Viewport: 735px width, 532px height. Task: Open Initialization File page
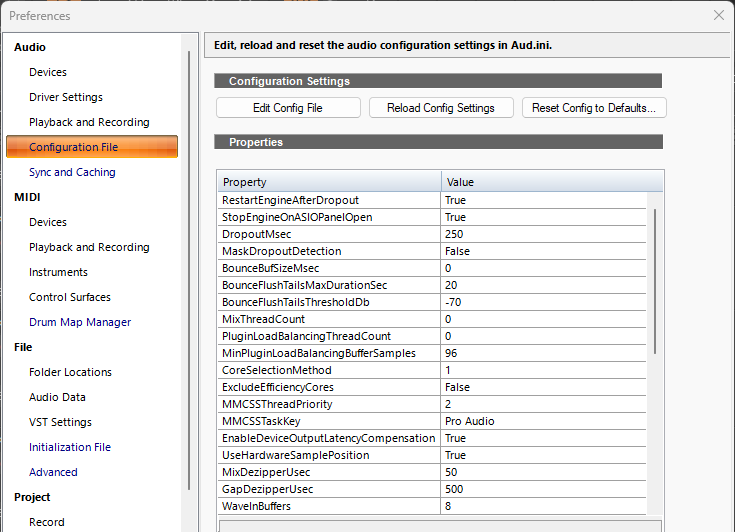coord(70,447)
